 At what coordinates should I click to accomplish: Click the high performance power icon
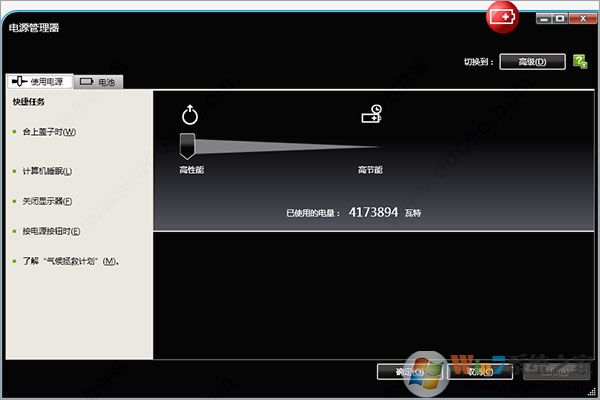(190, 115)
